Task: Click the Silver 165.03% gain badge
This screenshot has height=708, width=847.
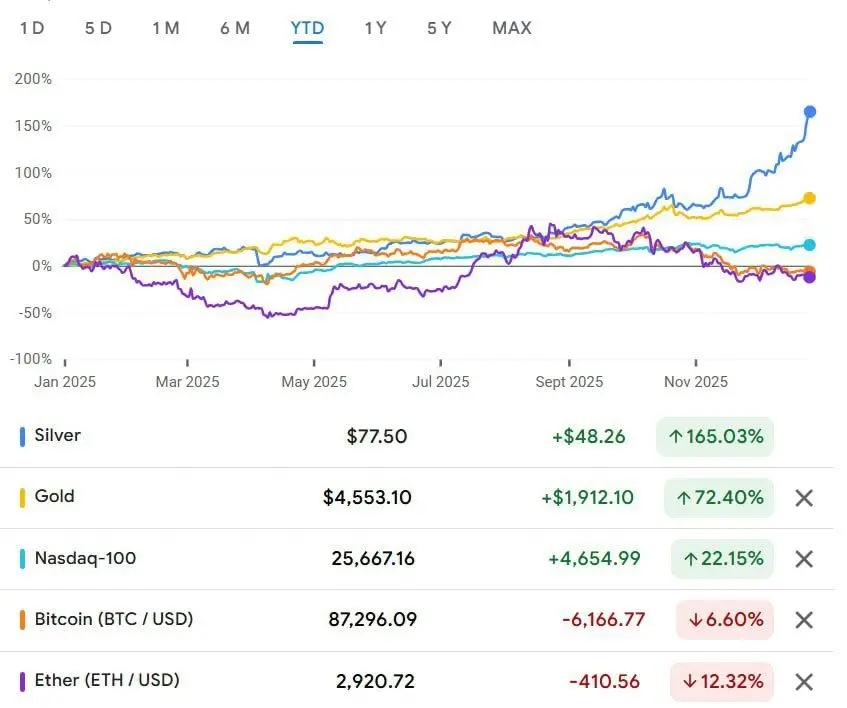Action: 714,436
